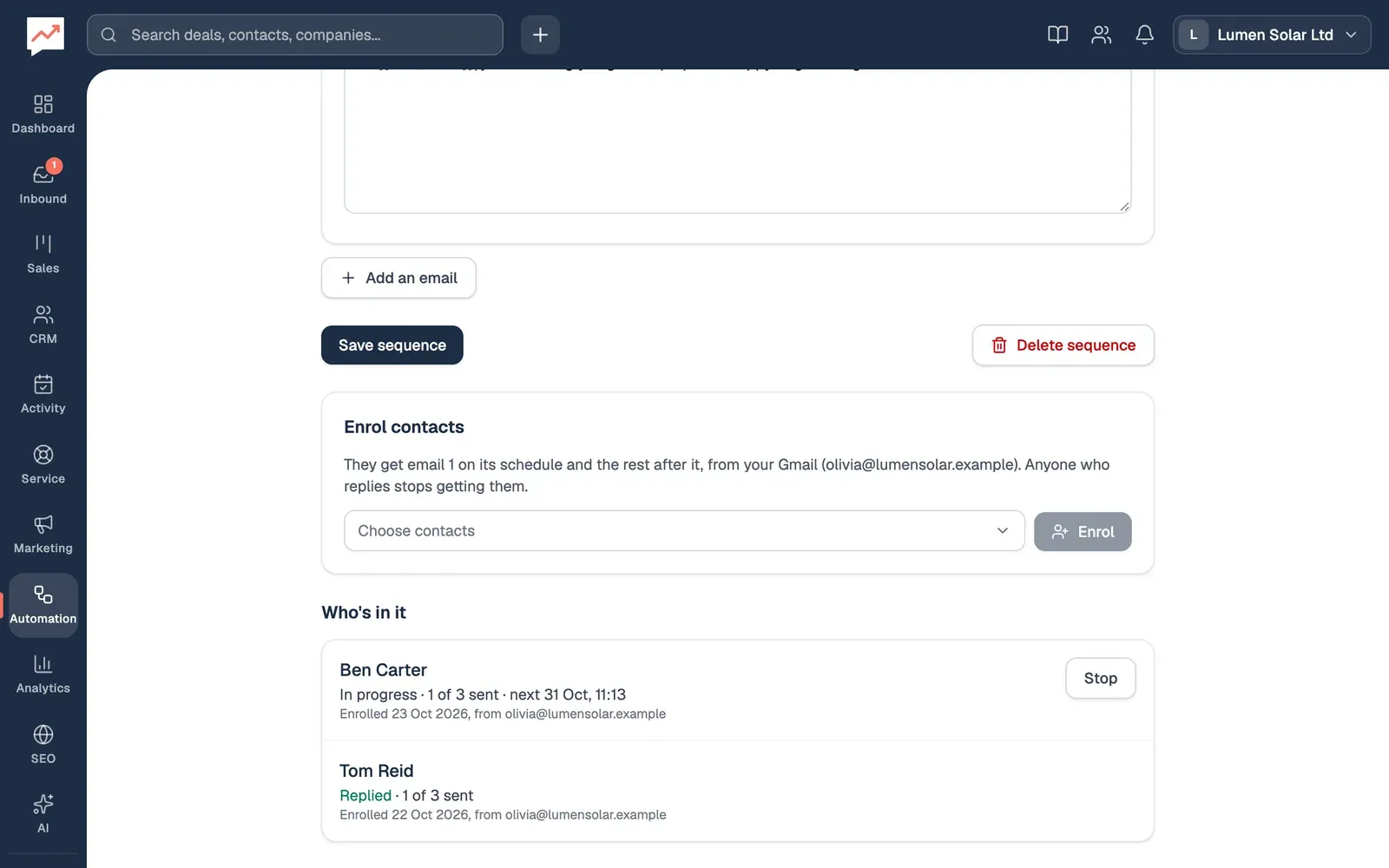Image resolution: width=1389 pixels, height=868 pixels.
Task: Show notifications bell
Action: click(1144, 35)
